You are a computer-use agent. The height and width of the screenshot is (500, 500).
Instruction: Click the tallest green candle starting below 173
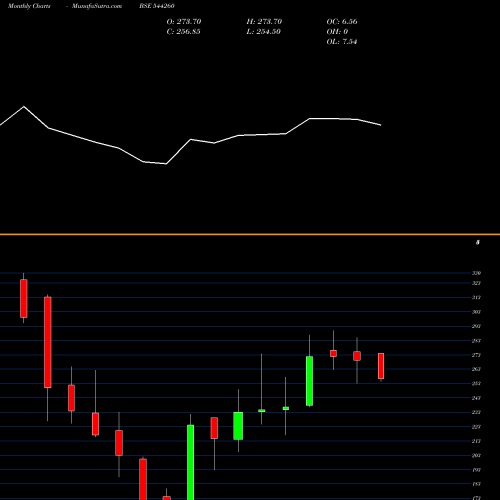click(x=191, y=462)
